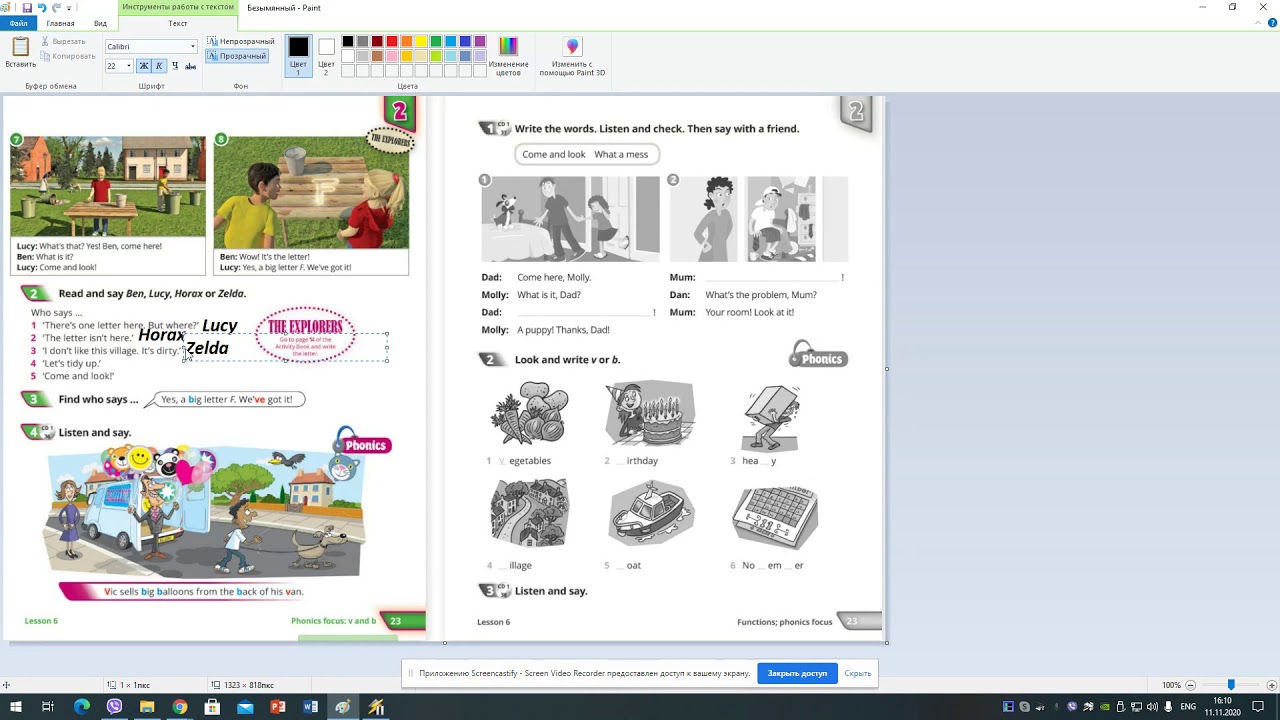
Task: Click the zoom out minus button
Action: [1190, 685]
